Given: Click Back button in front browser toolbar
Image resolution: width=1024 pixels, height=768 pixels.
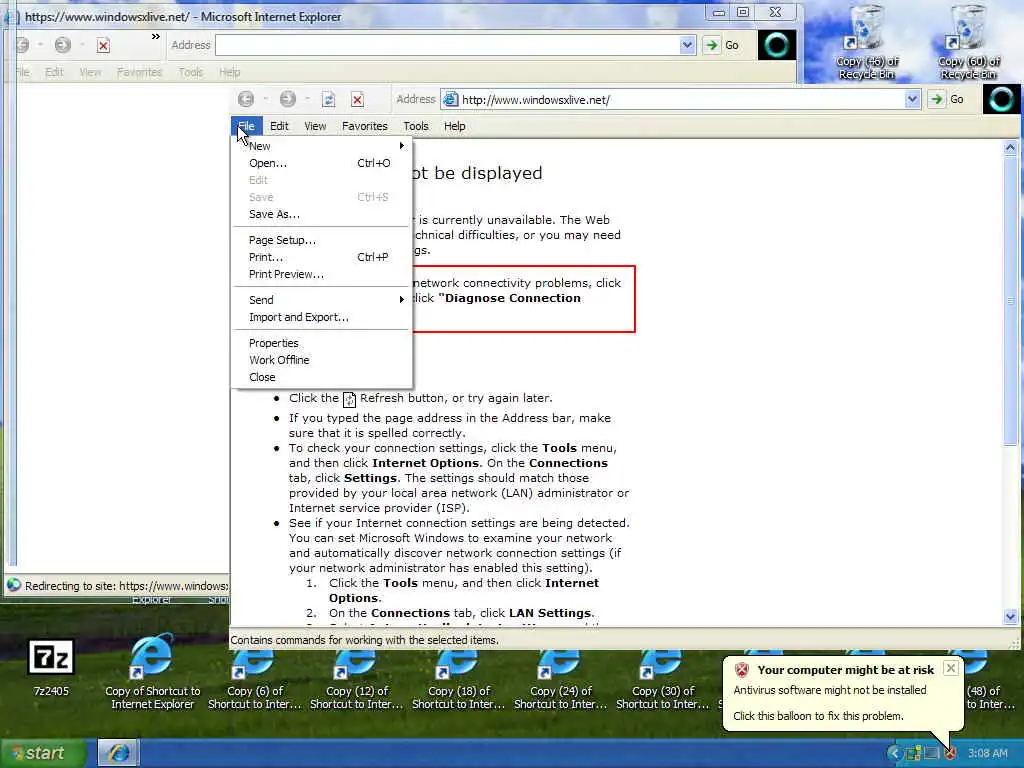Looking at the screenshot, I should 246,99.
